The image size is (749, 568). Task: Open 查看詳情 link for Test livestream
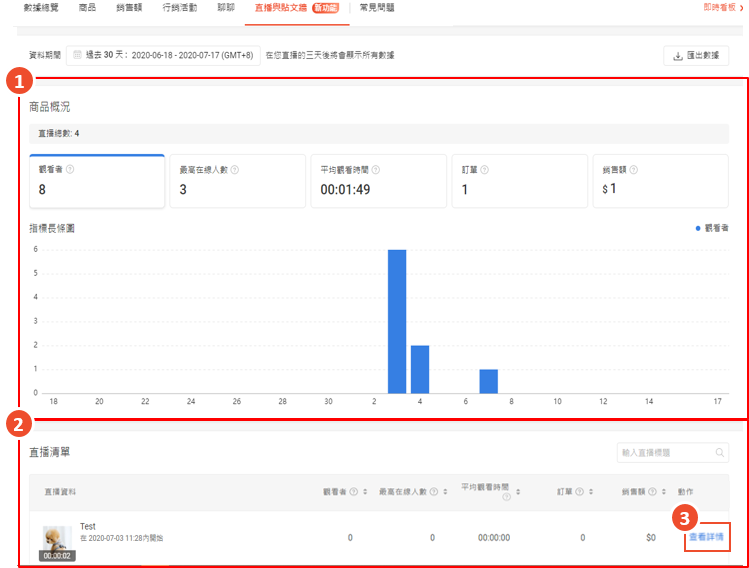coord(706,537)
